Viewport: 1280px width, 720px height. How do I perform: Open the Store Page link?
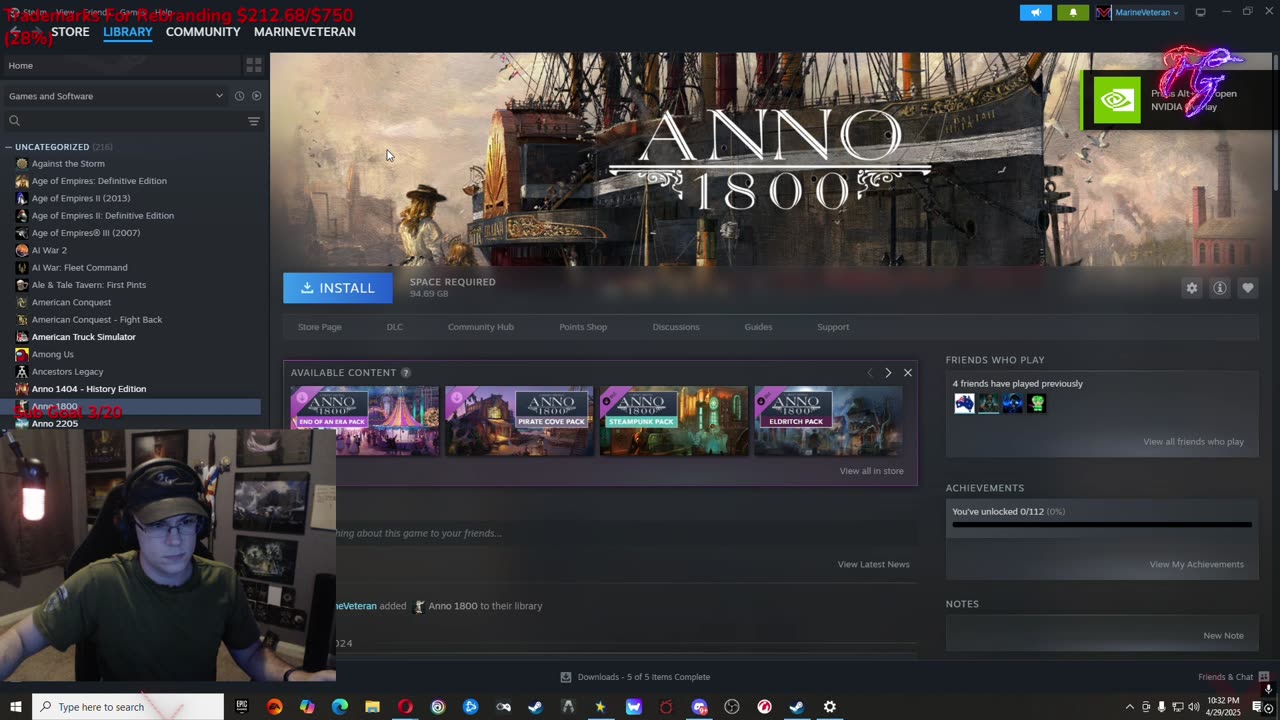click(x=319, y=327)
